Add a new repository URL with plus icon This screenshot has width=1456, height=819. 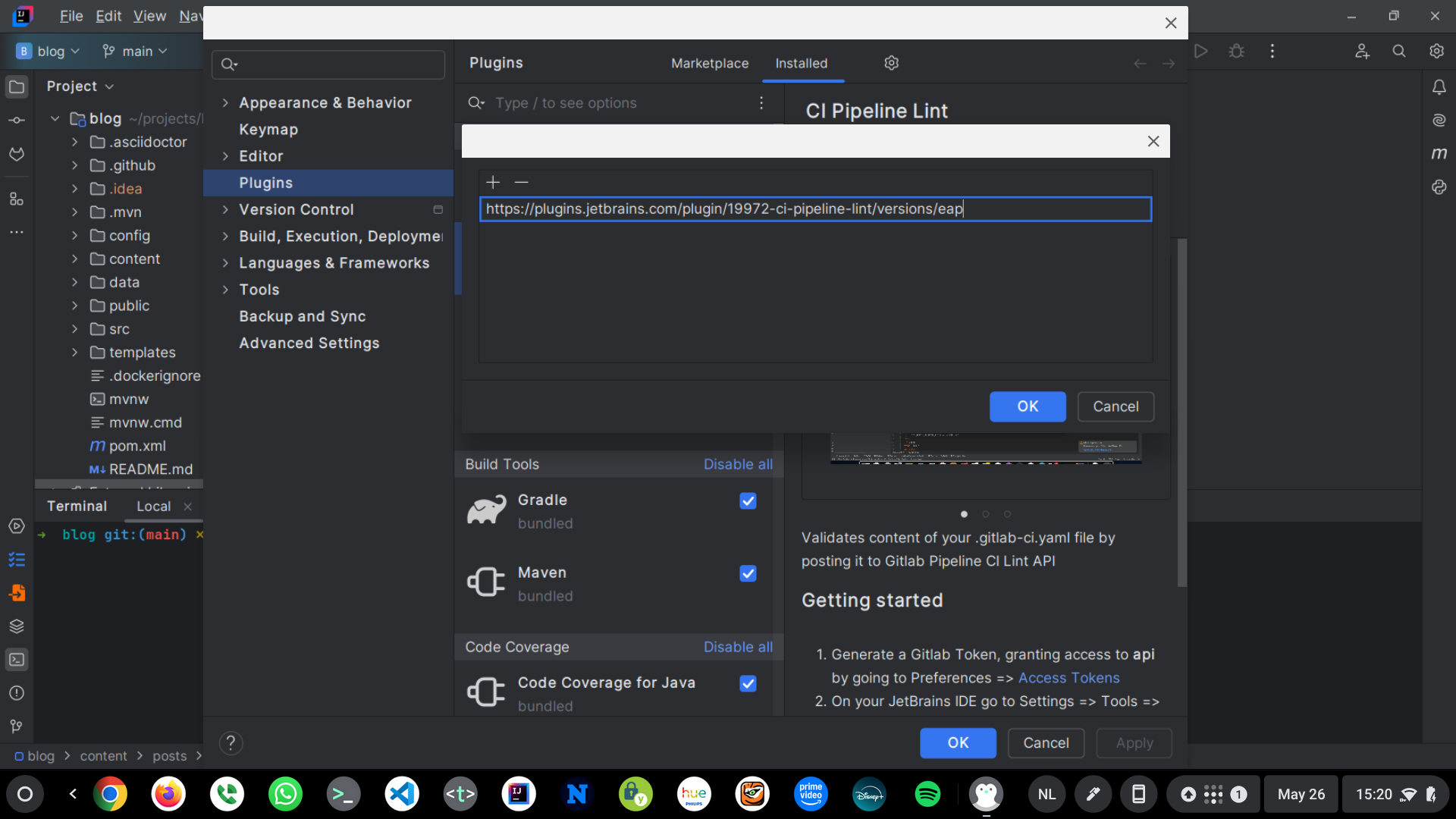(x=493, y=182)
